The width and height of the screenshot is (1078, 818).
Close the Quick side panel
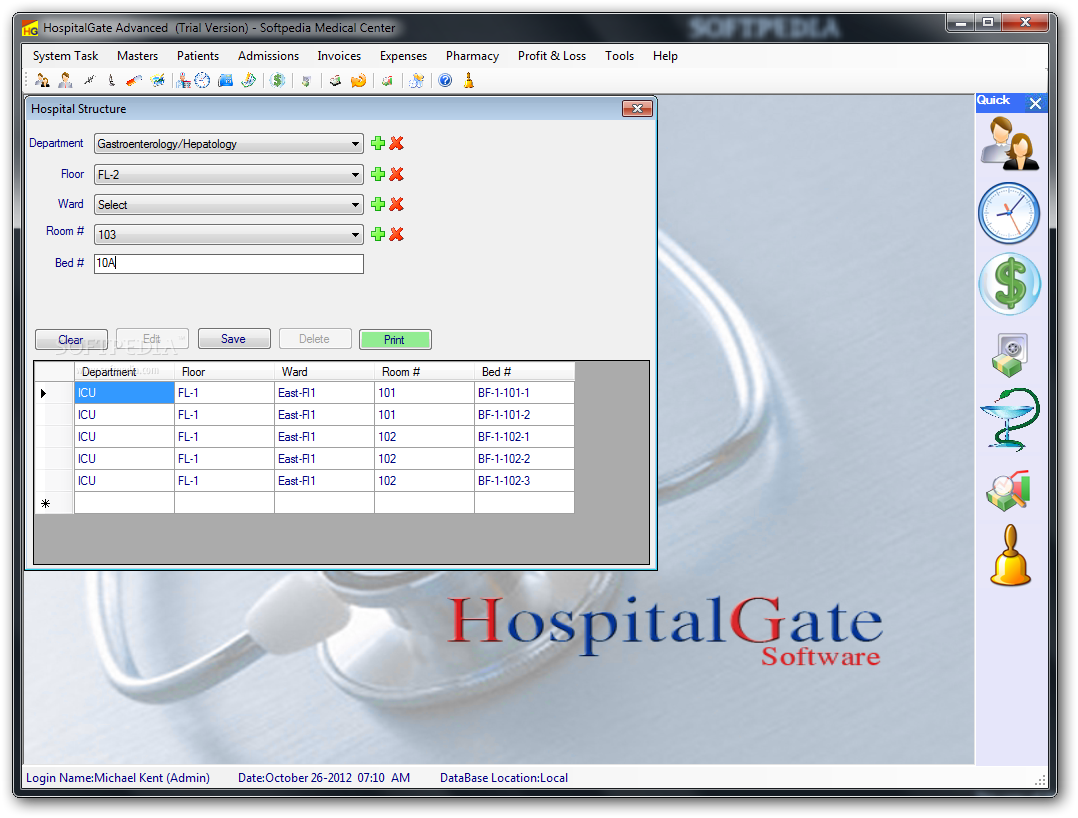click(1035, 103)
